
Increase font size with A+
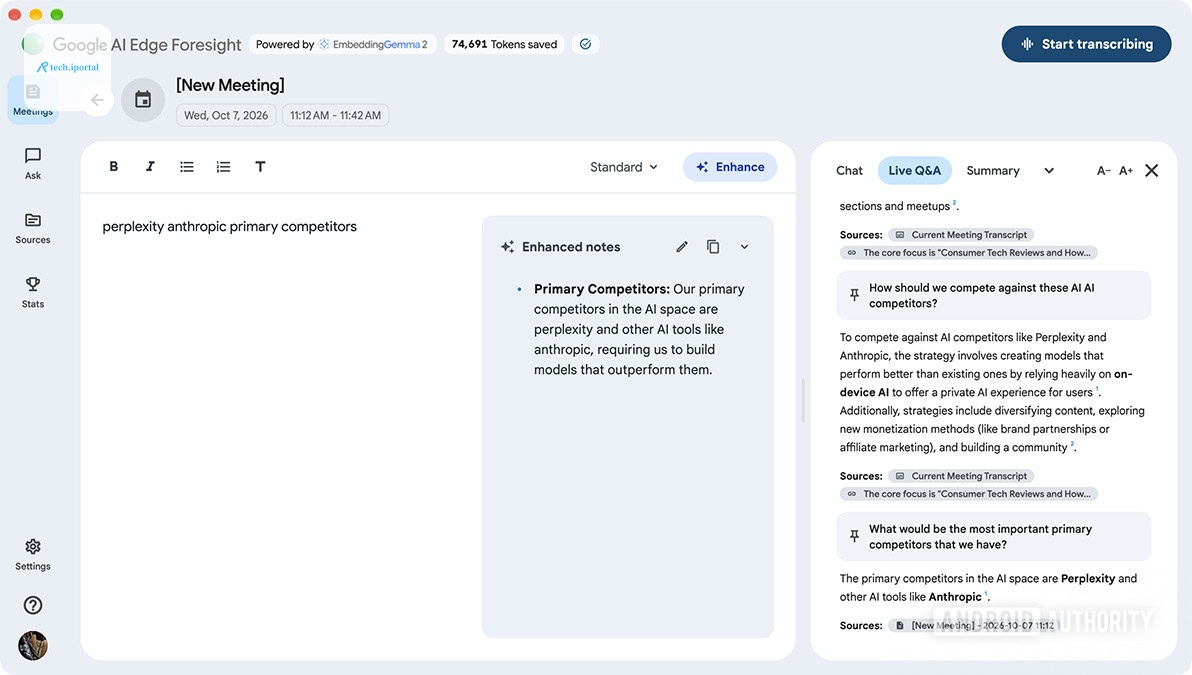tap(1126, 171)
